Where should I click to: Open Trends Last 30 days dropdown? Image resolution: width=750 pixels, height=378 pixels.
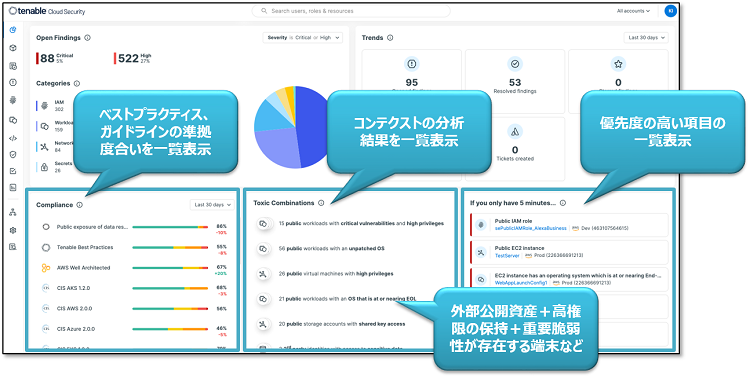click(646, 38)
